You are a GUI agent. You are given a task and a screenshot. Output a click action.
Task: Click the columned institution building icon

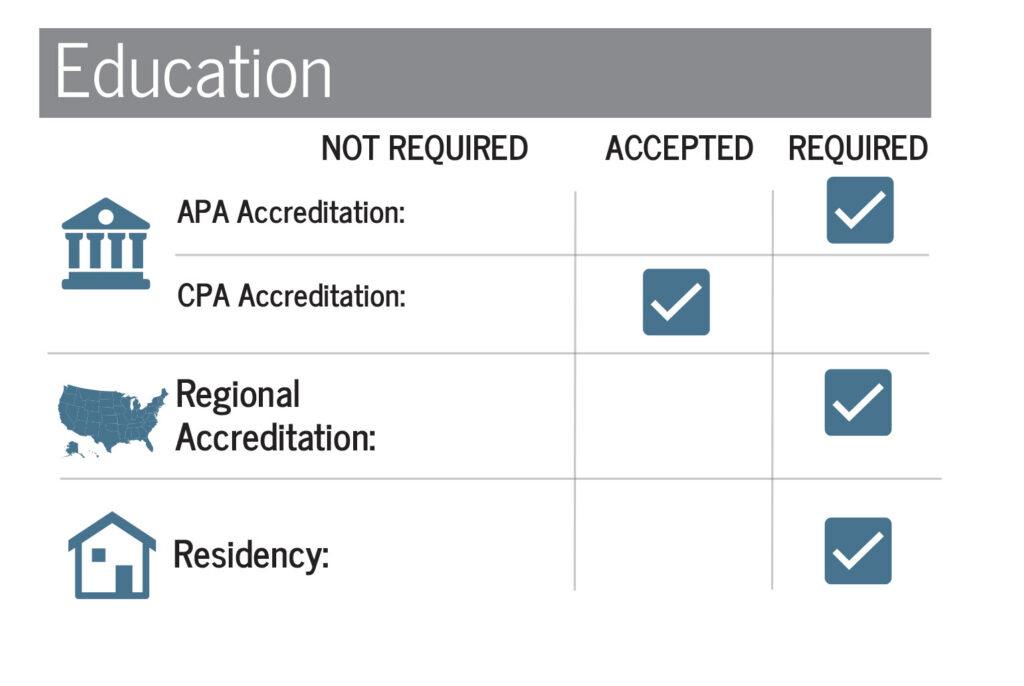[106, 243]
